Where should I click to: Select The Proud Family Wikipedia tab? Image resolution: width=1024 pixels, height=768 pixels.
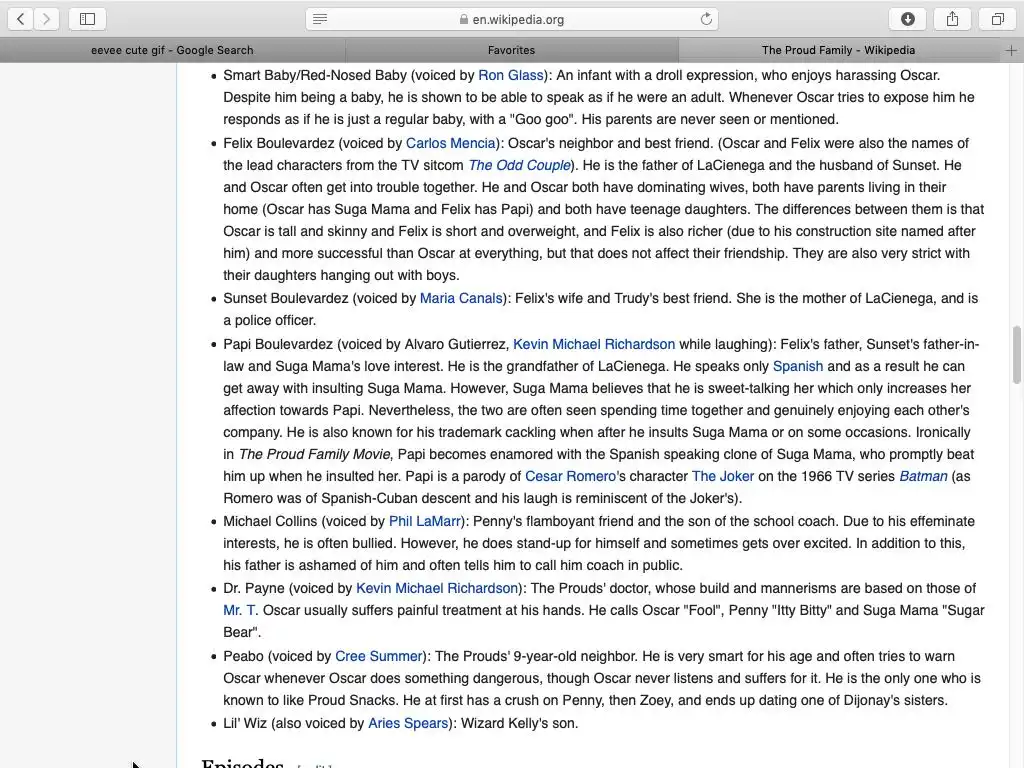(x=838, y=50)
